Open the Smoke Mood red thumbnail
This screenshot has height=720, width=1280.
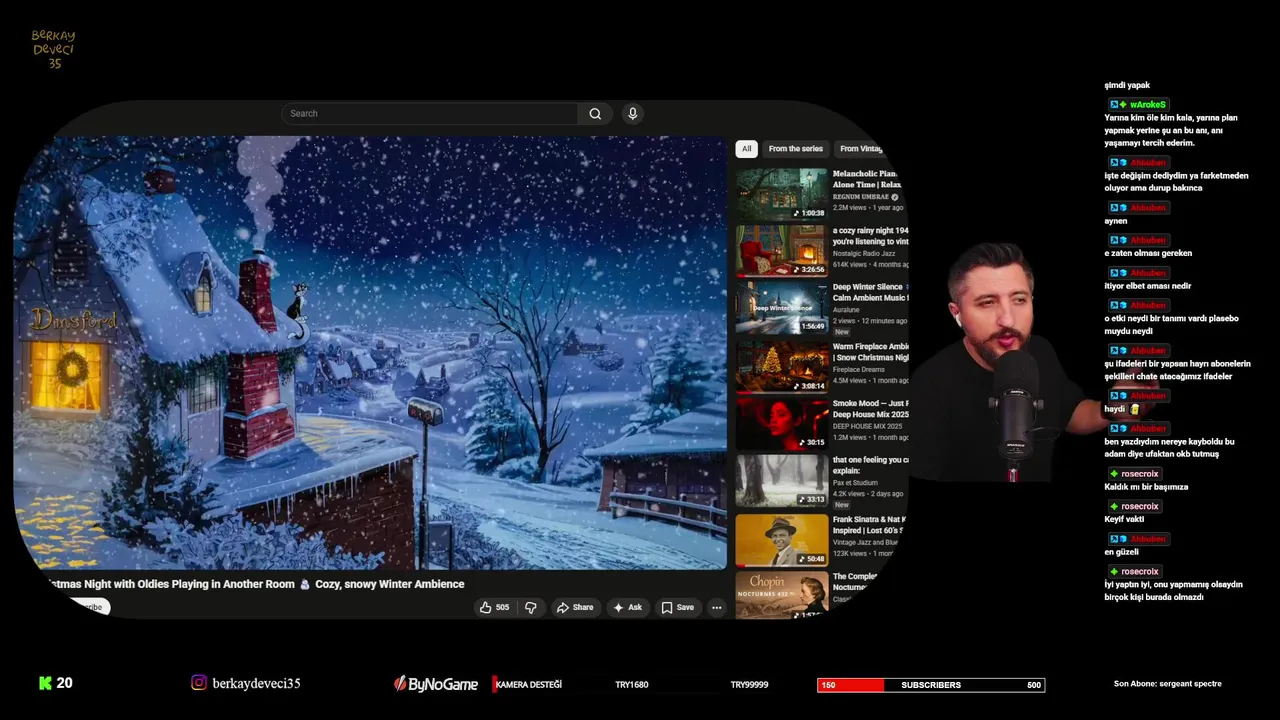[x=782, y=424]
